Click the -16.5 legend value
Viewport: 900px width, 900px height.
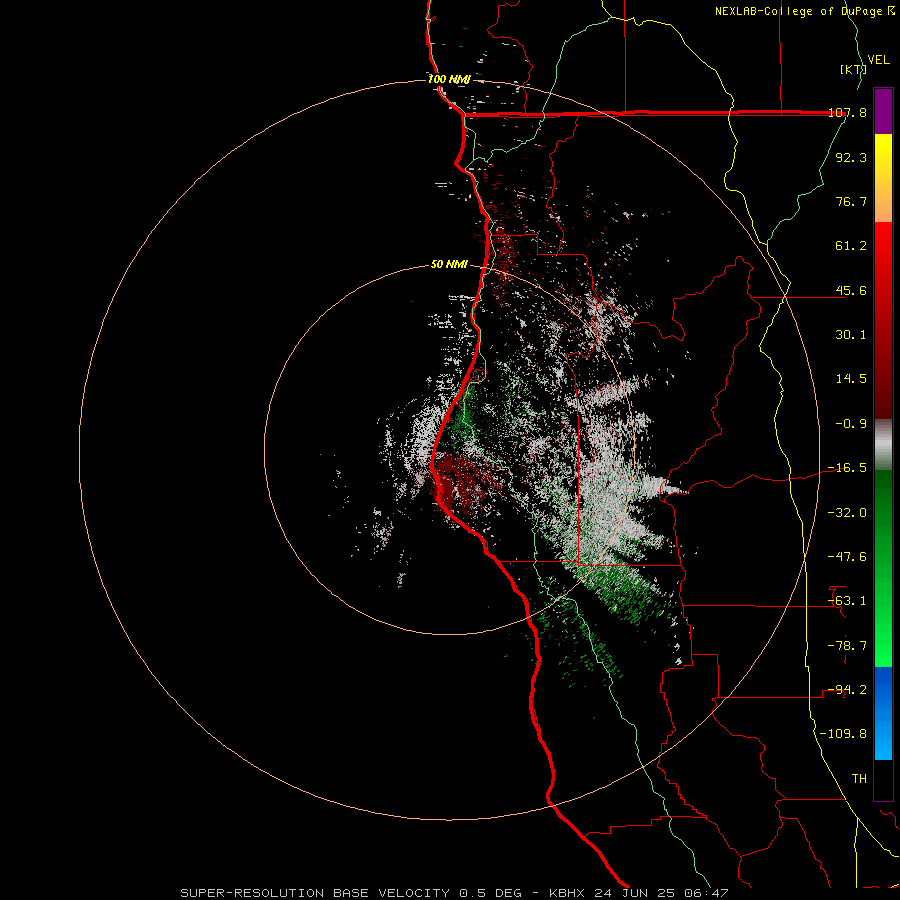pyautogui.click(x=847, y=468)
